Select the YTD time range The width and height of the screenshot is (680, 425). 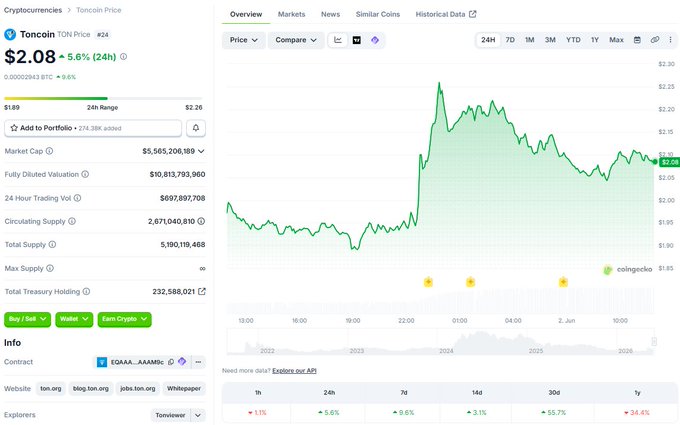(573, 40)
